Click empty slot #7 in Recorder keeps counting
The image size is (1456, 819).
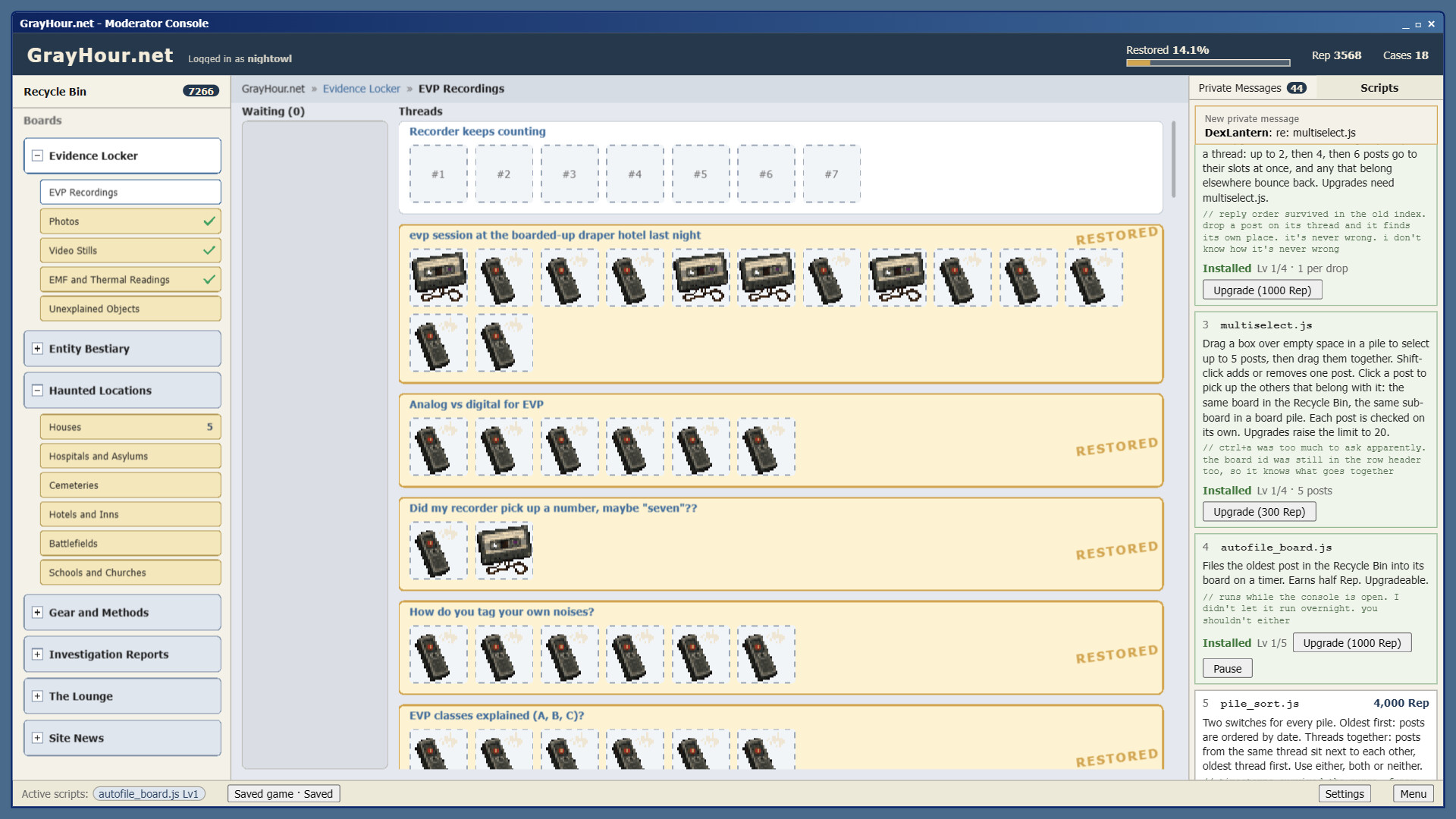click(x=832, y=174)
